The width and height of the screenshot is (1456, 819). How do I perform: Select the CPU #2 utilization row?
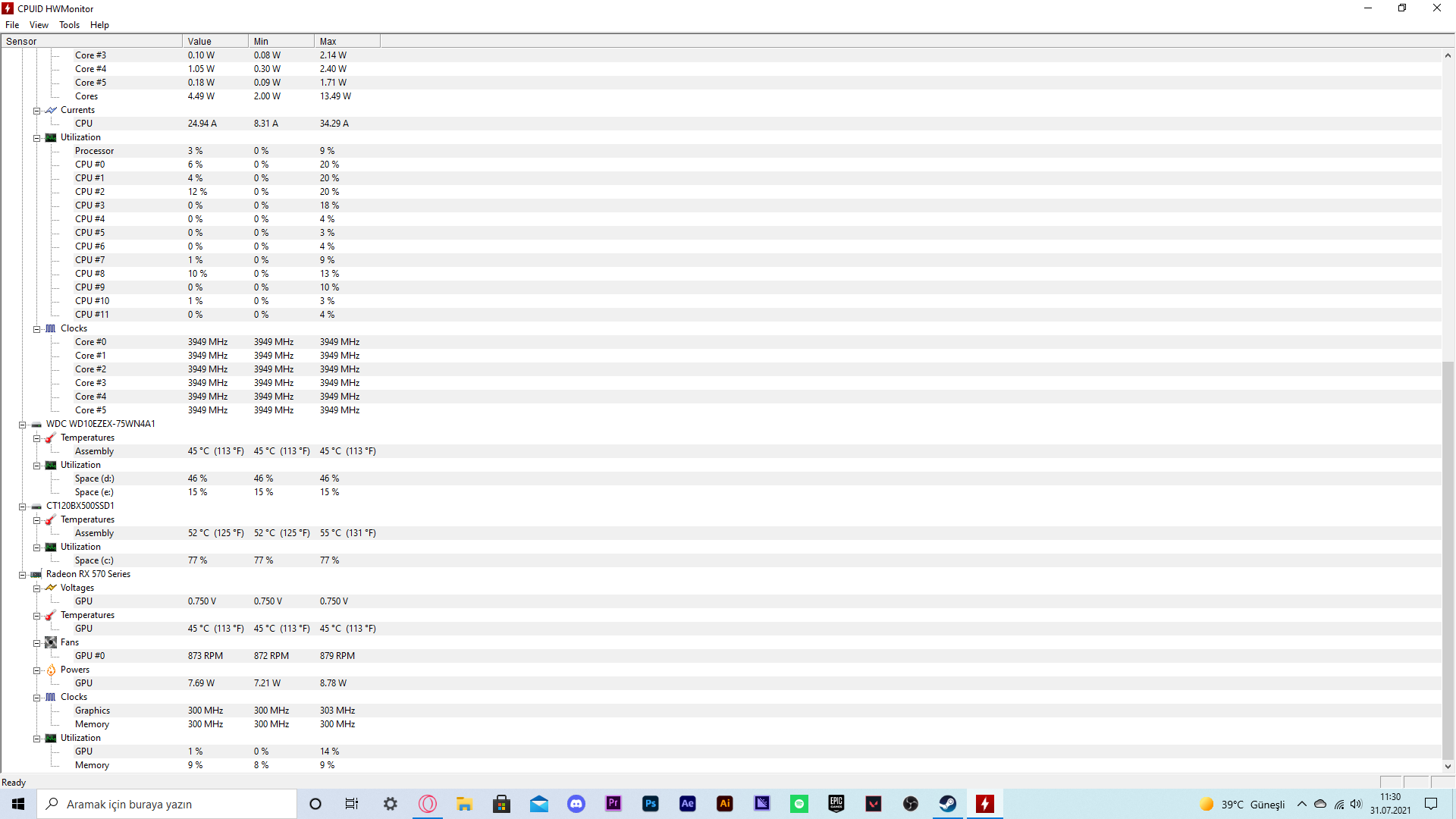pyautogui.click(x=720, y=192)
